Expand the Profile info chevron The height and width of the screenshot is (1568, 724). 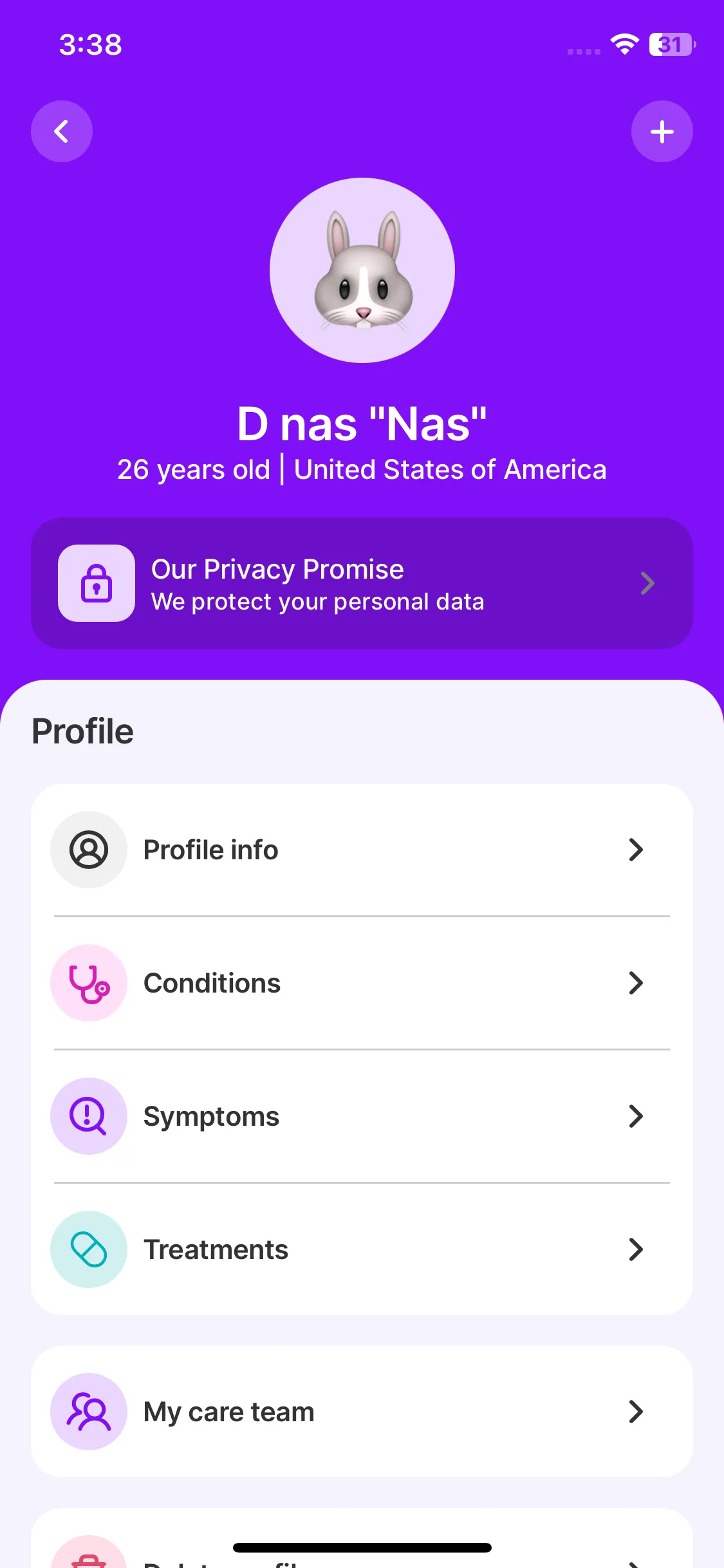pyautogui.click(x=636, y=850)
